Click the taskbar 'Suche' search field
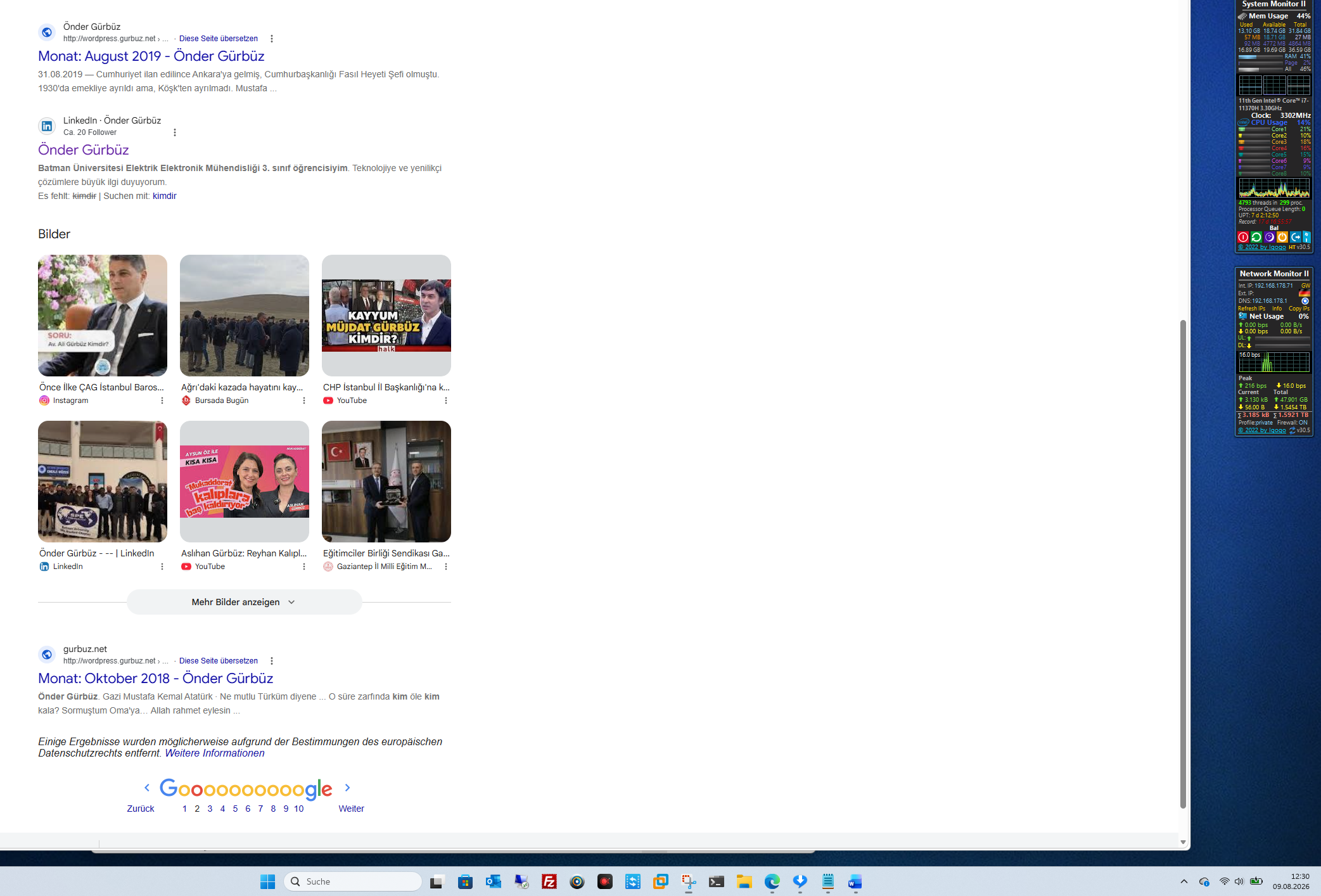 (353, 881)
